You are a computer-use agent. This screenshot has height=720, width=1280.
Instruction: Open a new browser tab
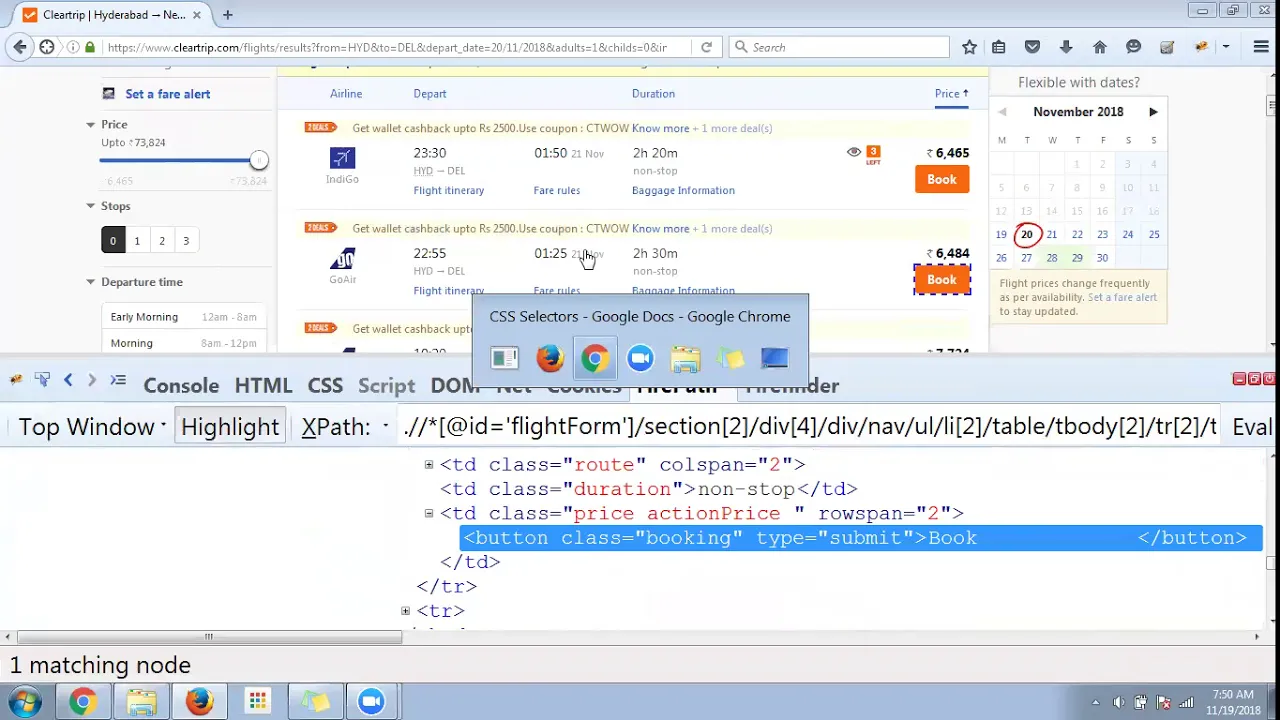coord(228,15)
